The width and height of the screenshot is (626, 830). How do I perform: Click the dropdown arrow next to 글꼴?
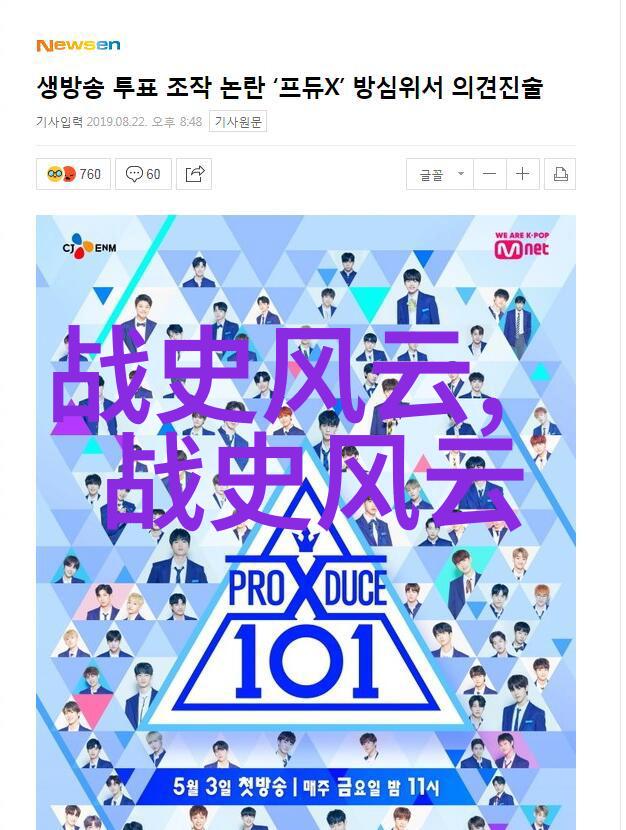click(461, 174)
